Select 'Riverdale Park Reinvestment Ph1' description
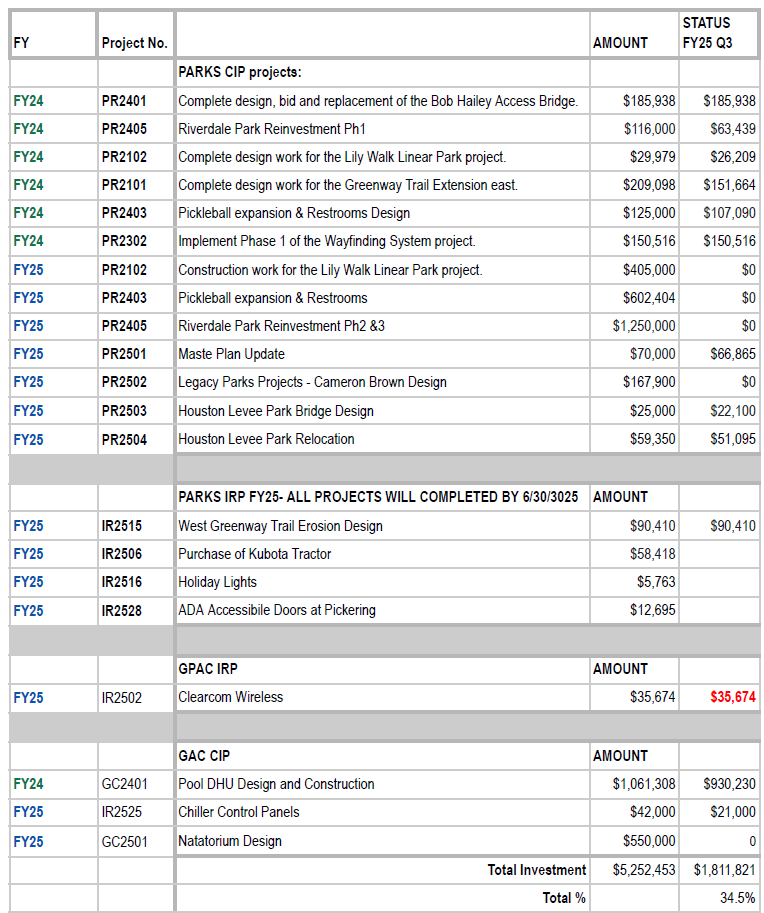Viewport: 764px width, 913px height. pos(271,129)
